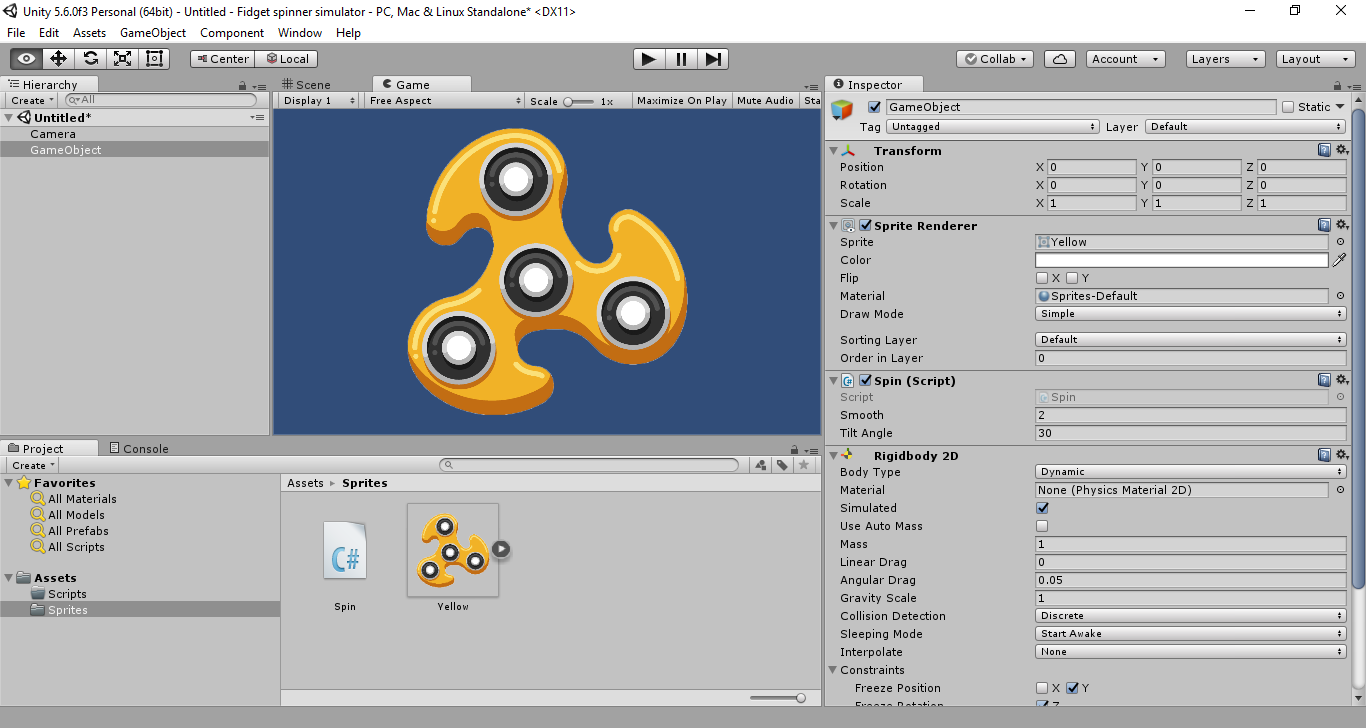This screenshot has width=1366, height=728.
Task: Toggle the Center pivot button
Action: (222, 59)
